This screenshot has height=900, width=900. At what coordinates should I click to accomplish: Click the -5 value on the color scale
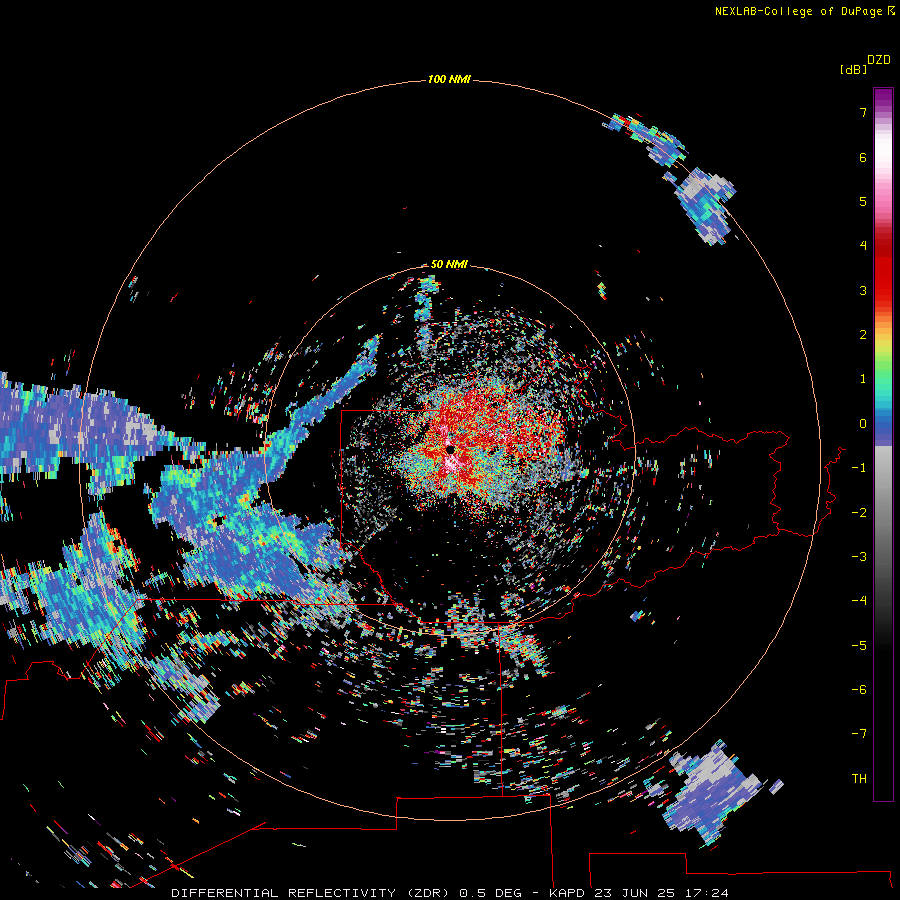pyautogui.click(x=859, y=646)
